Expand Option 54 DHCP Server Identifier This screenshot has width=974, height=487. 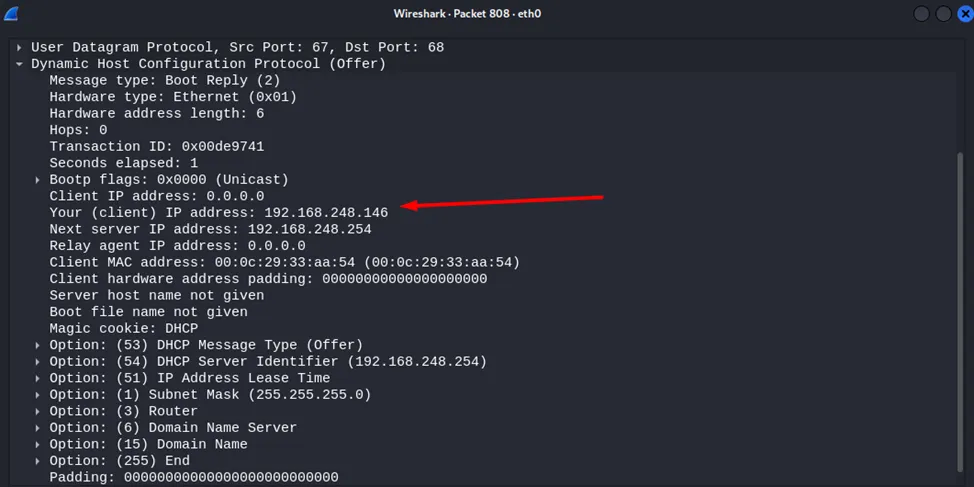[38, 362]
